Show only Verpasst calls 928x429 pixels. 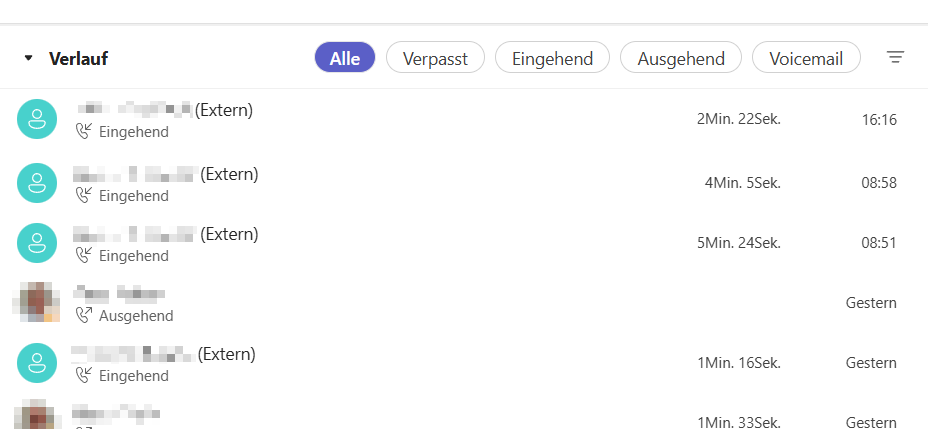[x=435, y=58]
